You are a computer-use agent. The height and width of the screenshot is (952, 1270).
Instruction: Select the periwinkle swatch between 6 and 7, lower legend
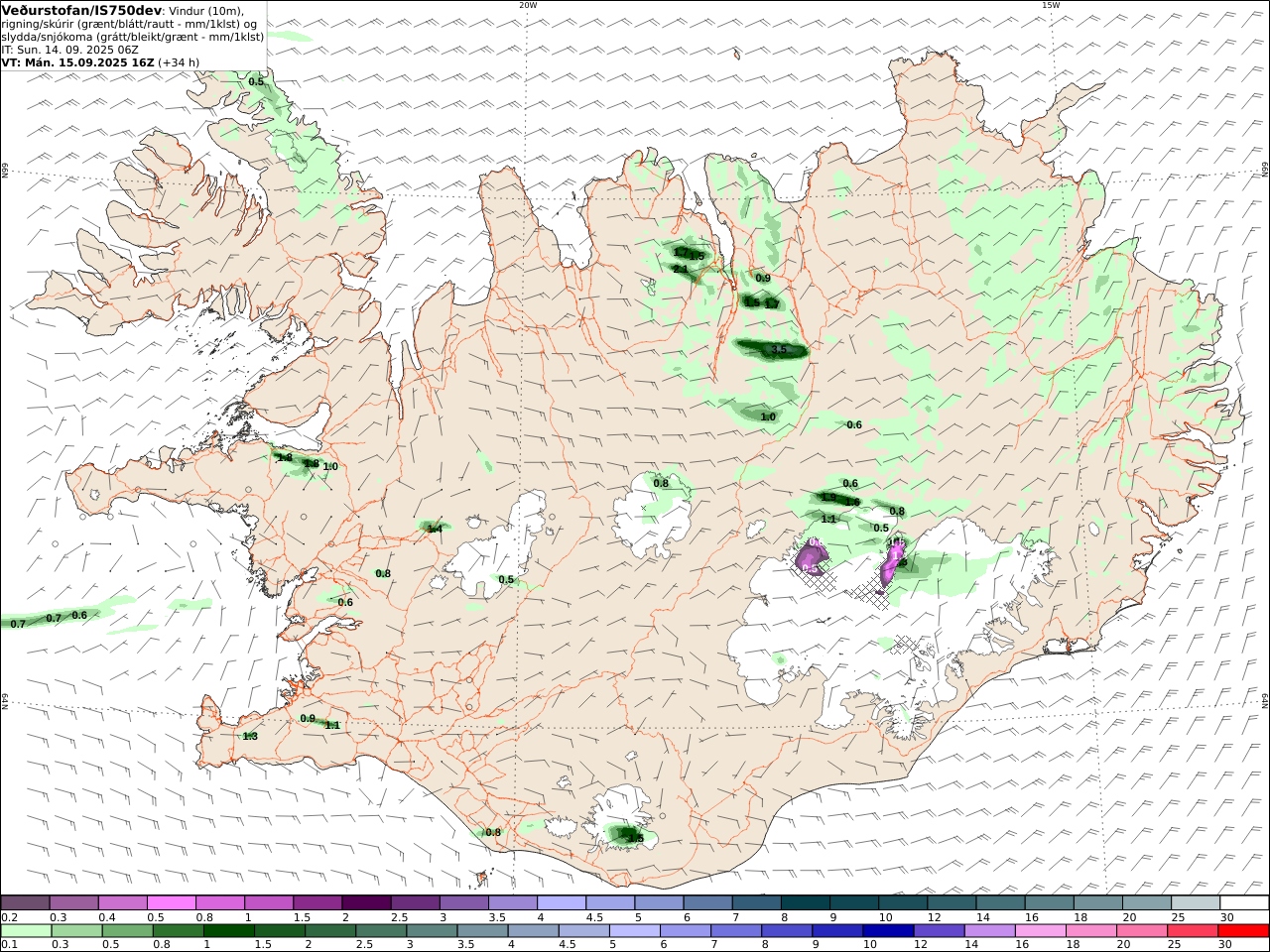tap(686, 931)
